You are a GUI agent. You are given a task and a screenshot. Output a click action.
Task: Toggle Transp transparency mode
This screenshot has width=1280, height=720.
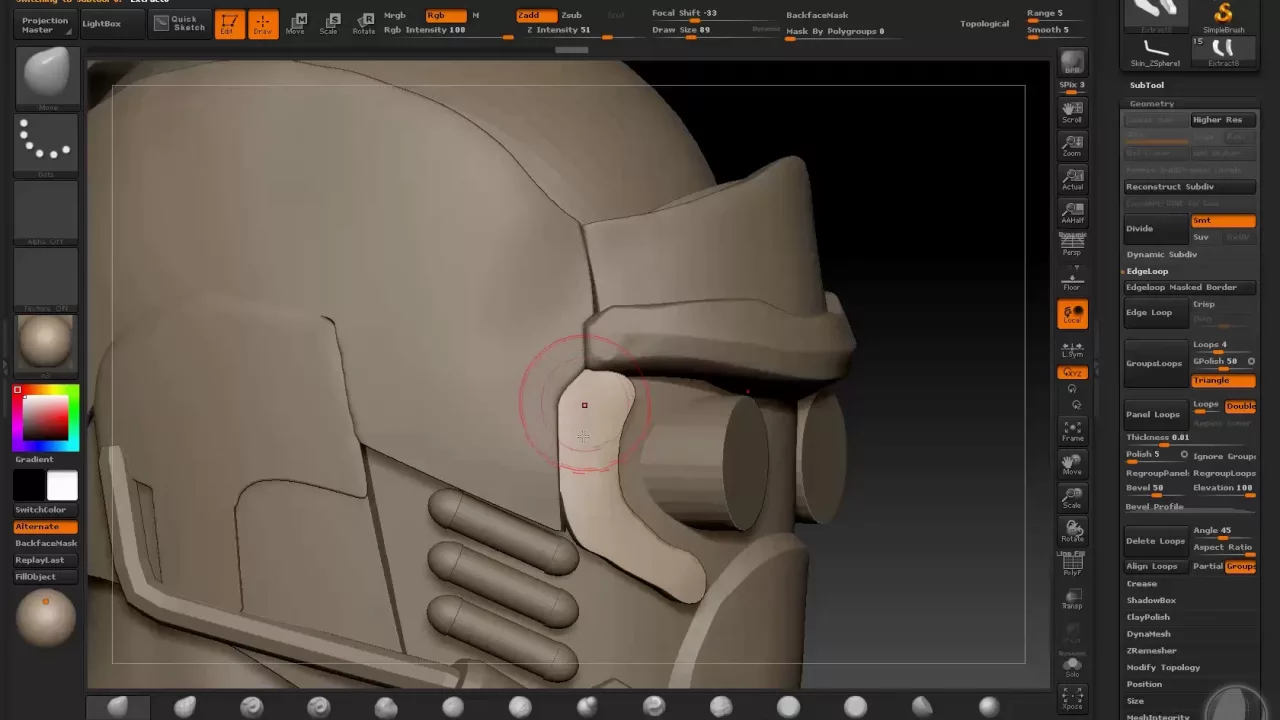1072,599
